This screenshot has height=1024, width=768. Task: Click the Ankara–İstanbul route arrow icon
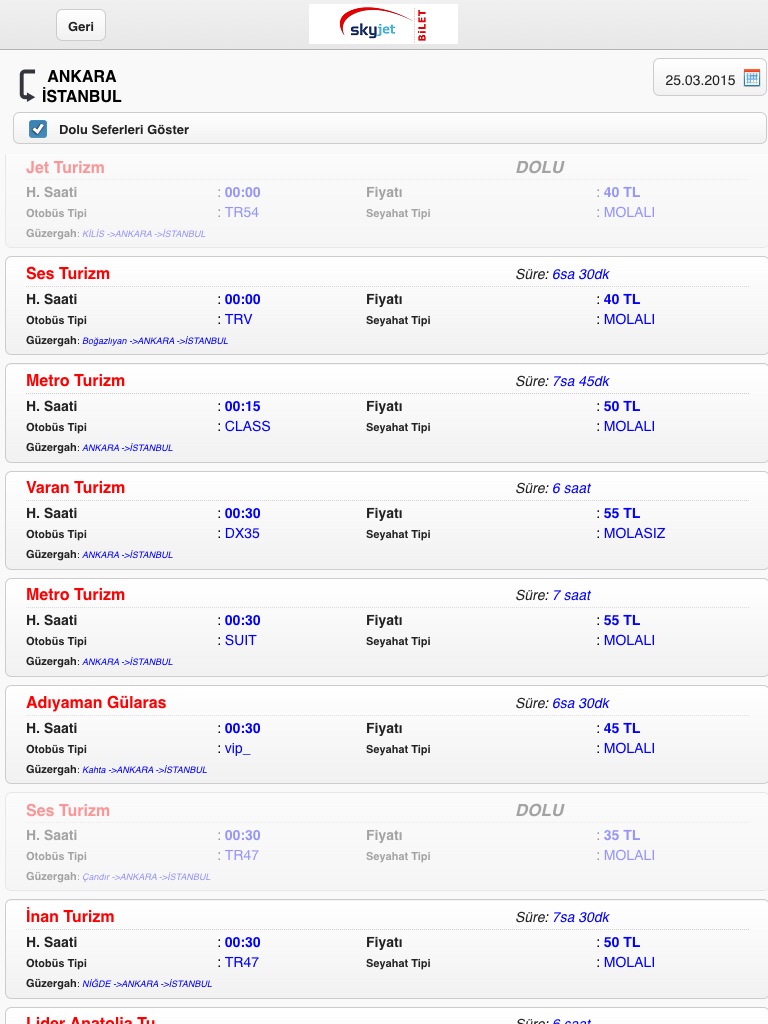(27, 86)
